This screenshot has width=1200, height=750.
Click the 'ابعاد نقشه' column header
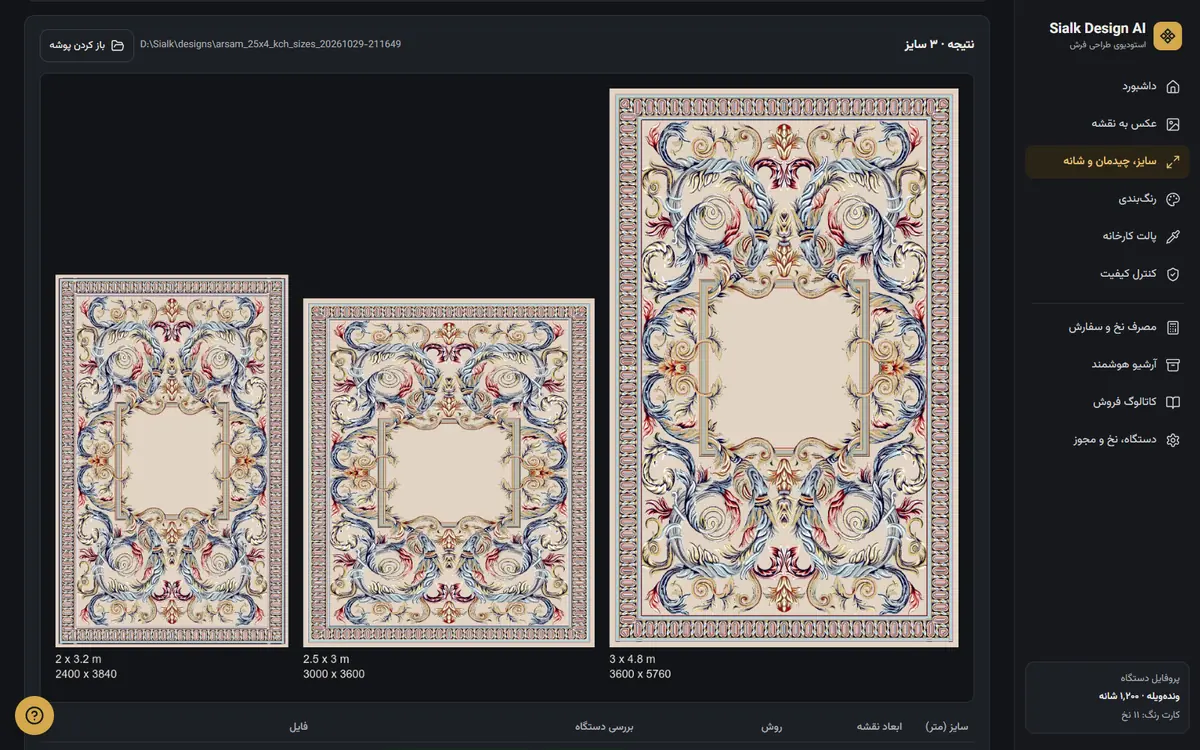pos(879,727)
